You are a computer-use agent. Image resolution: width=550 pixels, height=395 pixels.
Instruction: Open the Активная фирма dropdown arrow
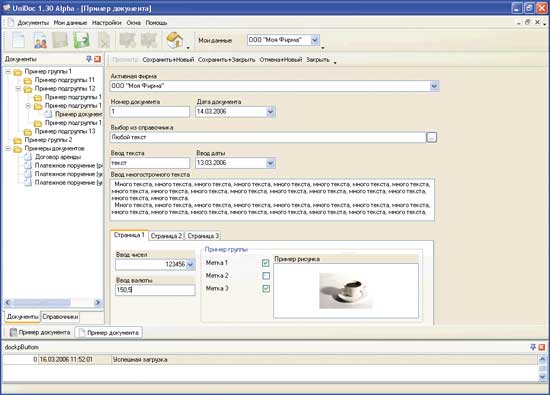coord(434,86)
